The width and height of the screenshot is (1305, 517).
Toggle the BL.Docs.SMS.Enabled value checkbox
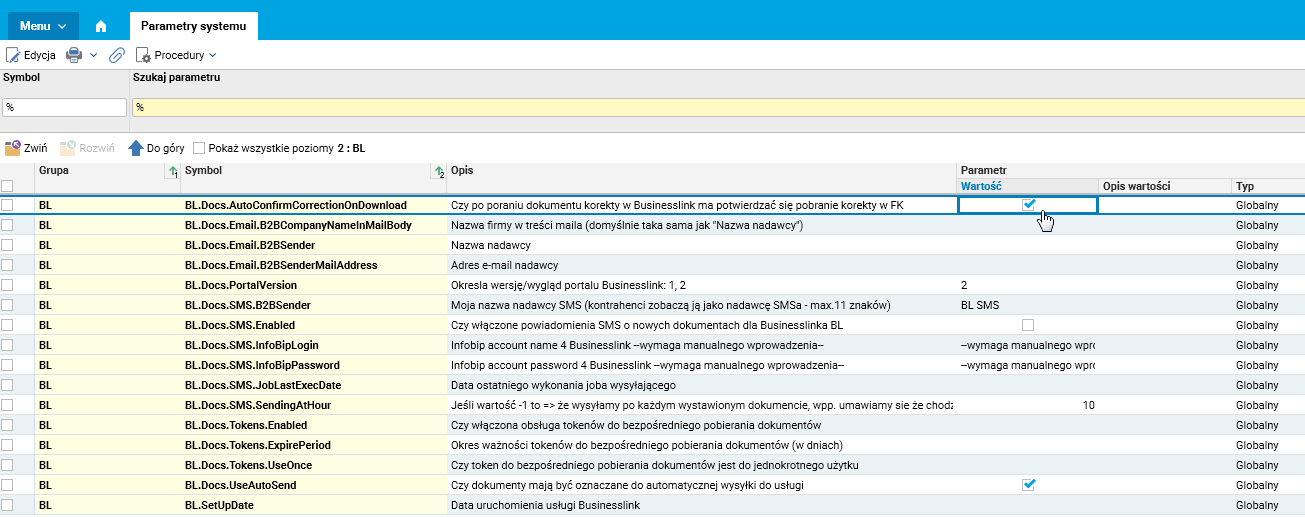pos(1027,325)
